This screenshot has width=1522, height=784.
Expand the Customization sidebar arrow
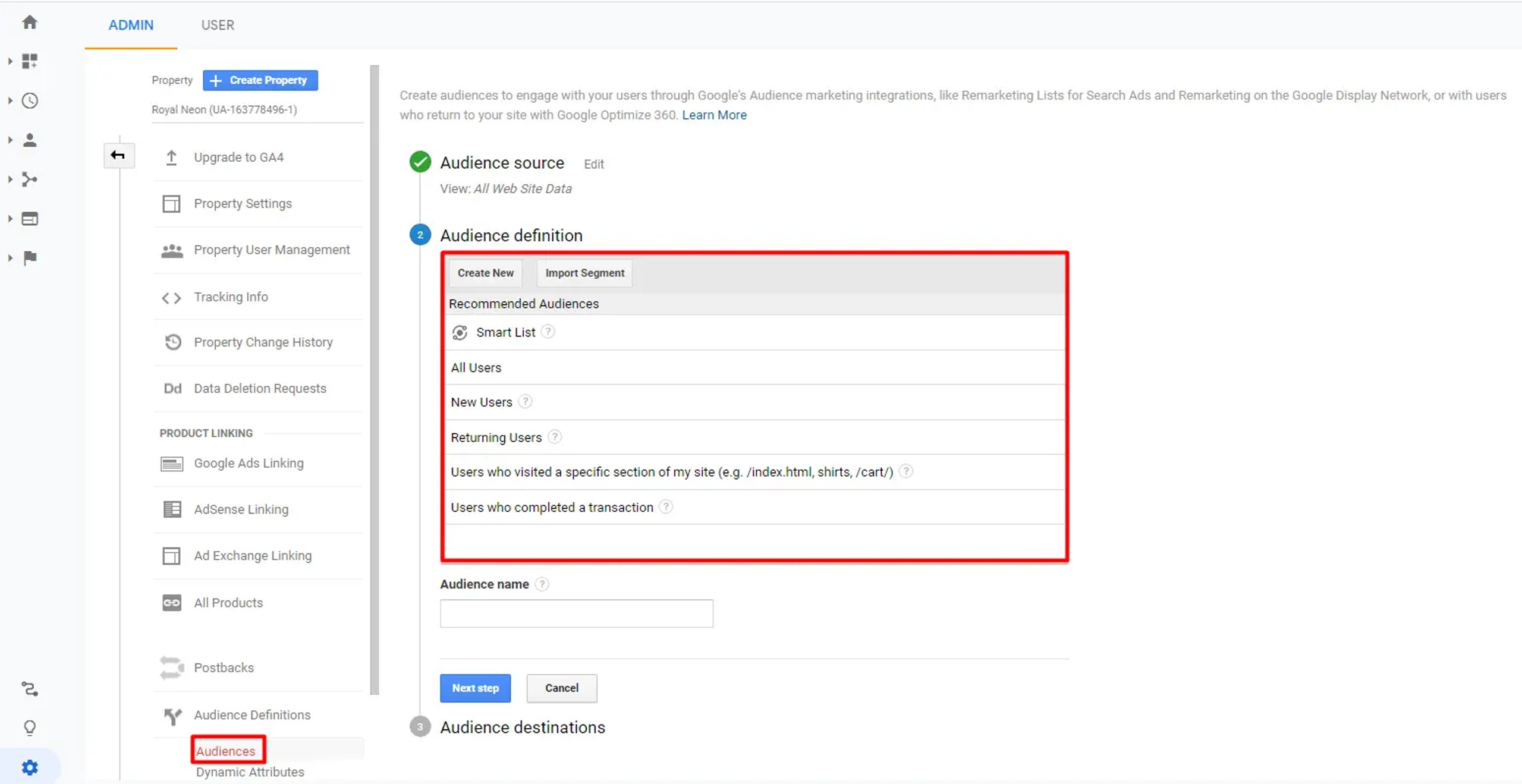point(10,61)
